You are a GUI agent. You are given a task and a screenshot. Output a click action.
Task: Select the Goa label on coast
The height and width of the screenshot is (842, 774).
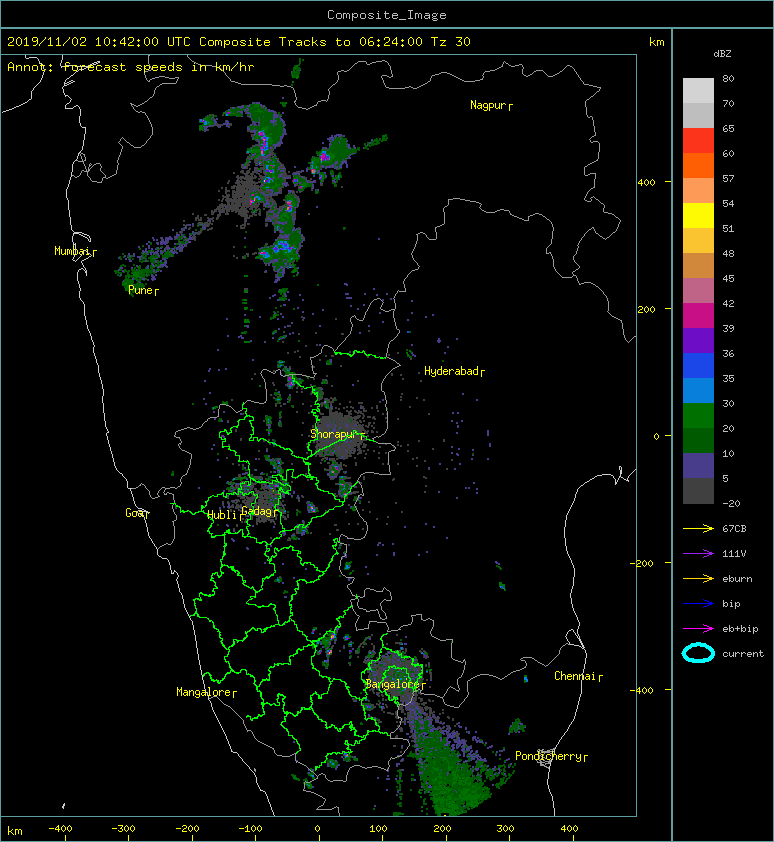(134, 513)
